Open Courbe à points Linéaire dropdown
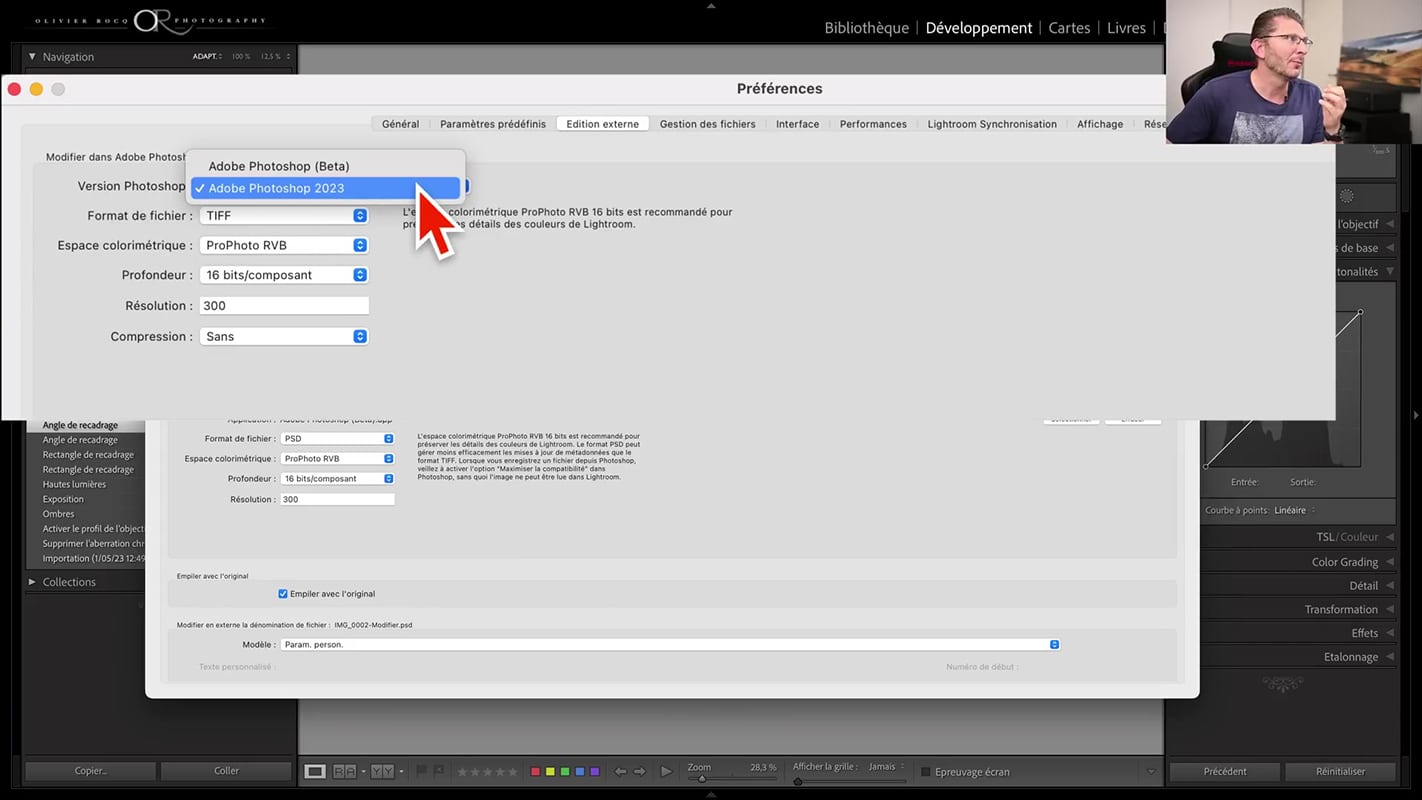The width and height of the screenshot is (1422, 800). [1295, 511]
